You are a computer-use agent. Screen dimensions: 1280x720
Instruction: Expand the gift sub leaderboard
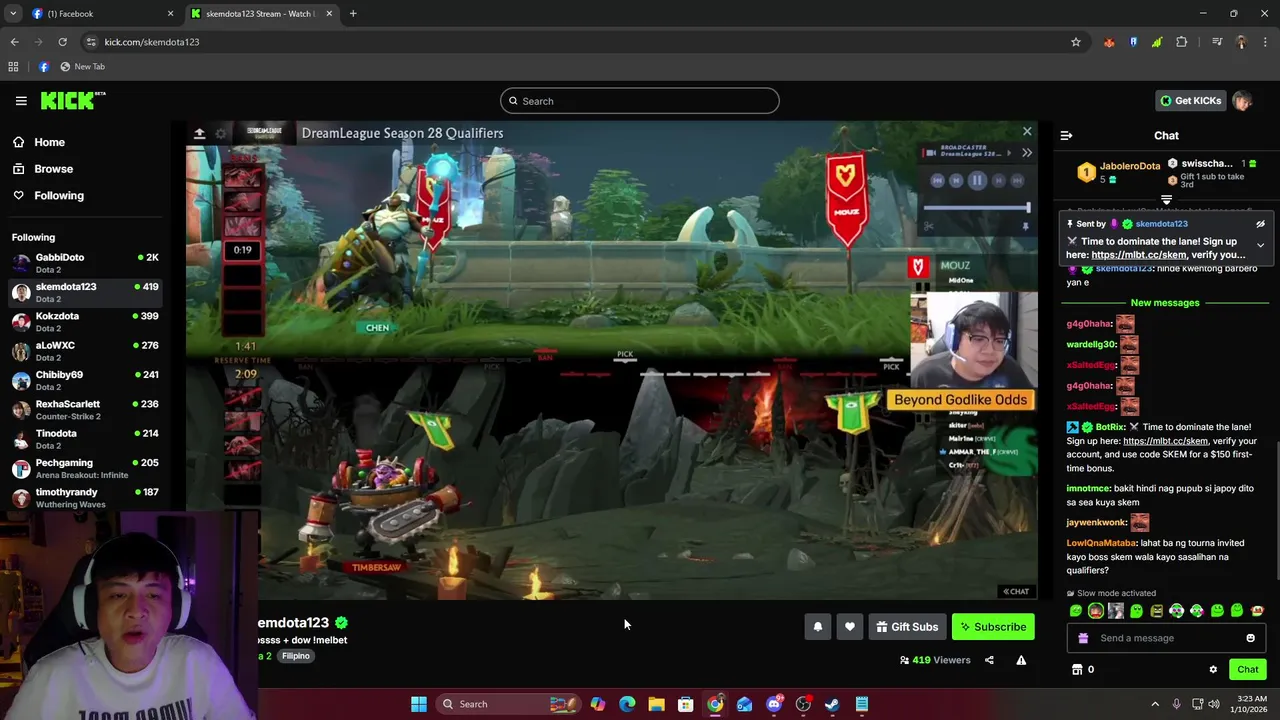tap(1166, 200)
